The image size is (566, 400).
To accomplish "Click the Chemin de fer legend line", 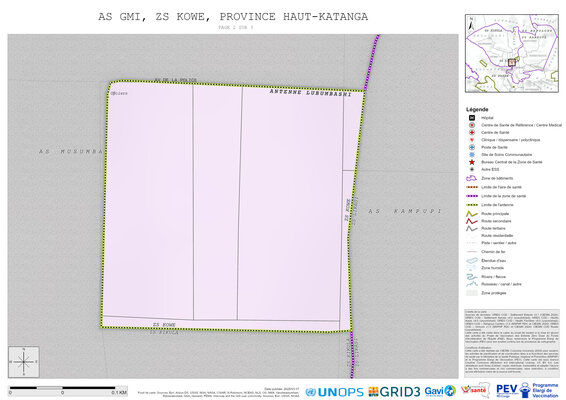I will coord(472,252).
